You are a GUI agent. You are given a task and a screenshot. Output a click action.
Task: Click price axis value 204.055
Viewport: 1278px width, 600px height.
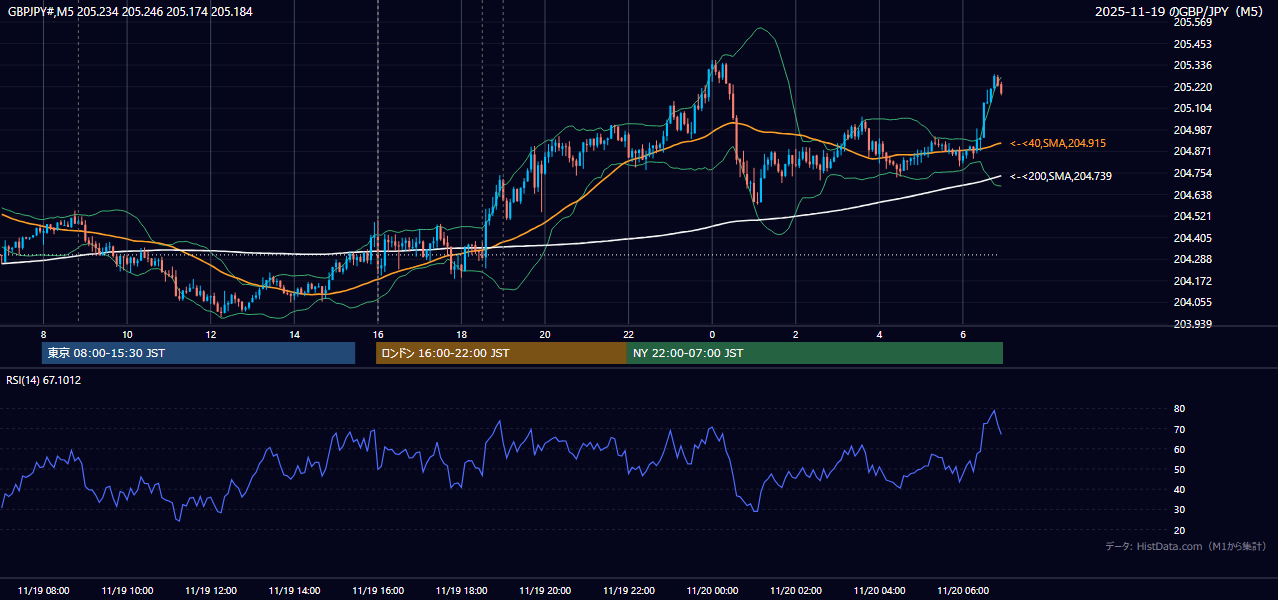click(1191, 302)
